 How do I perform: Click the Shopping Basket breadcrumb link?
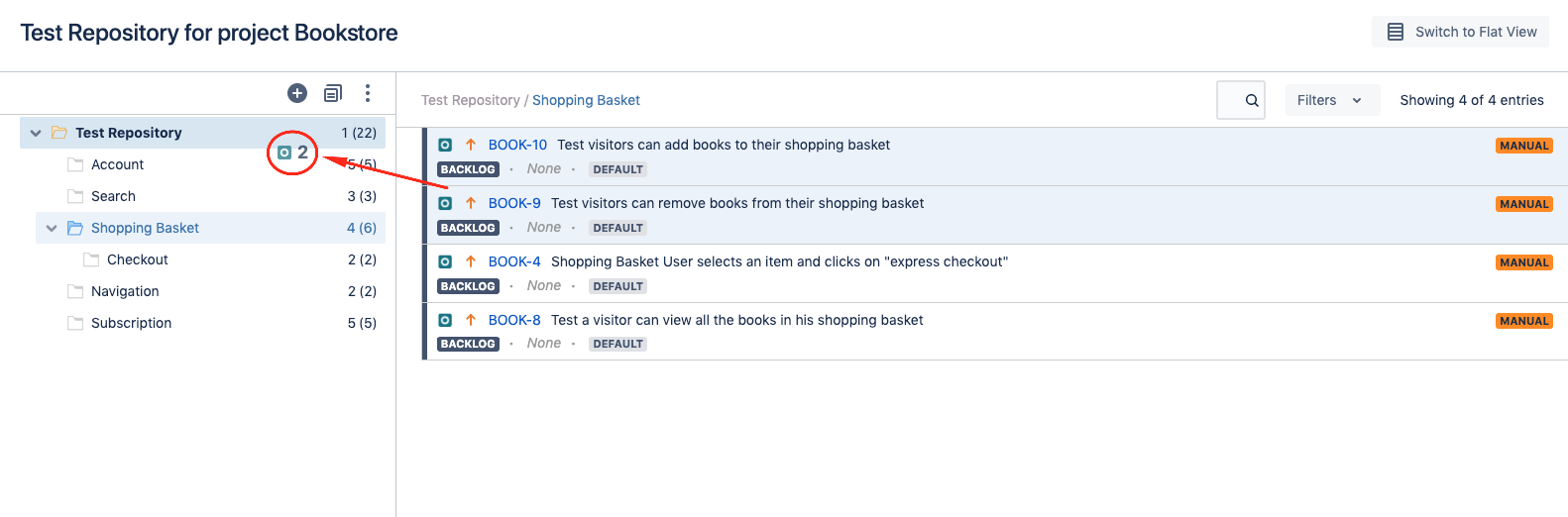click(586, 100)
